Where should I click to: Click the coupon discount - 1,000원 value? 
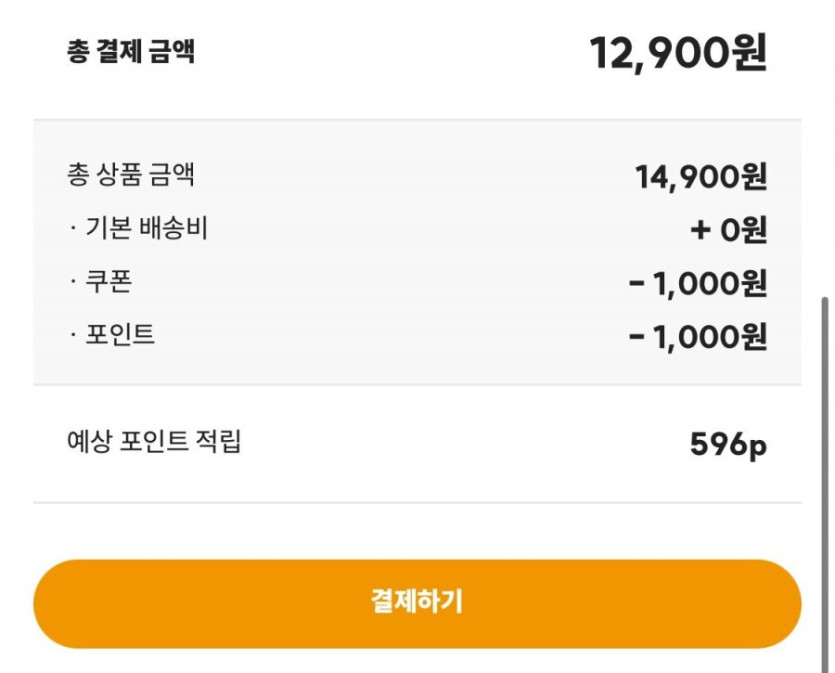tap(698, 284)
